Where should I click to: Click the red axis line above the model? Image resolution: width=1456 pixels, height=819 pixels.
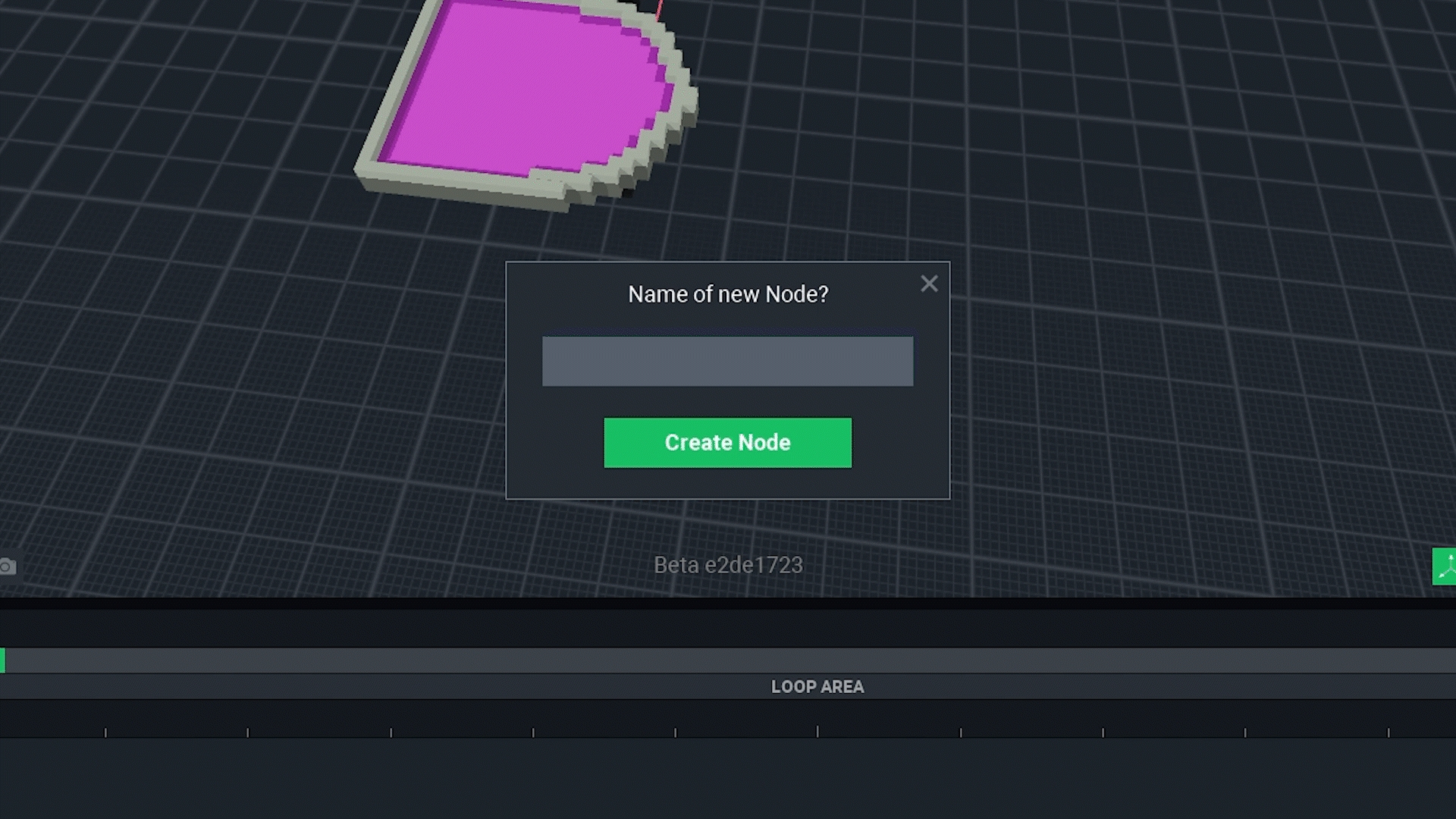tap(659, 9)
